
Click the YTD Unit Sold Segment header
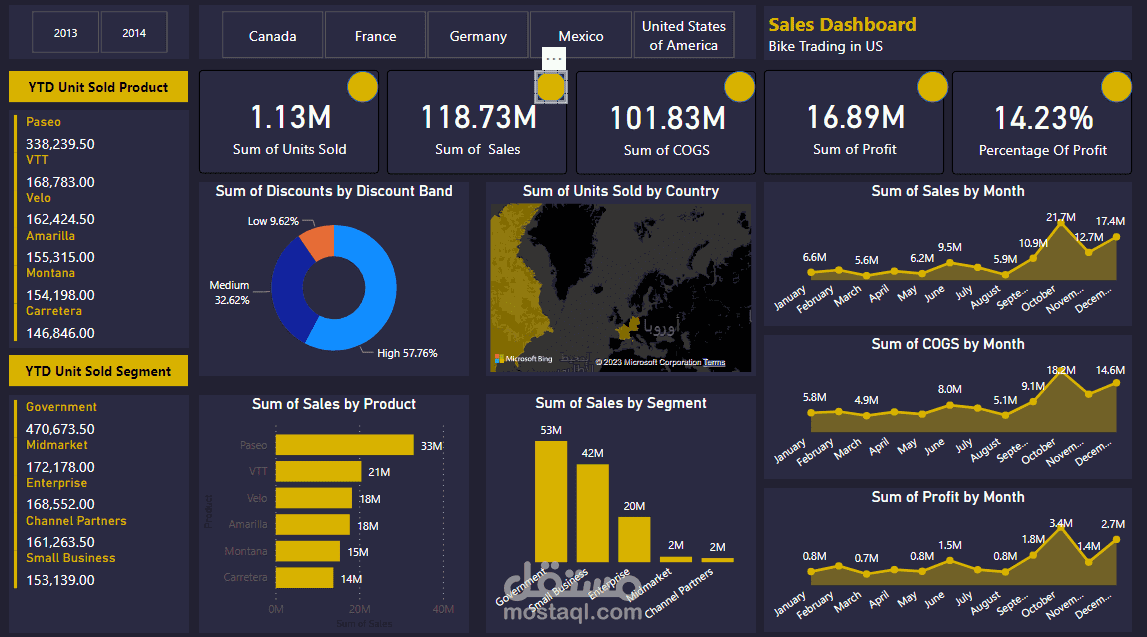[x=97, y=370]
